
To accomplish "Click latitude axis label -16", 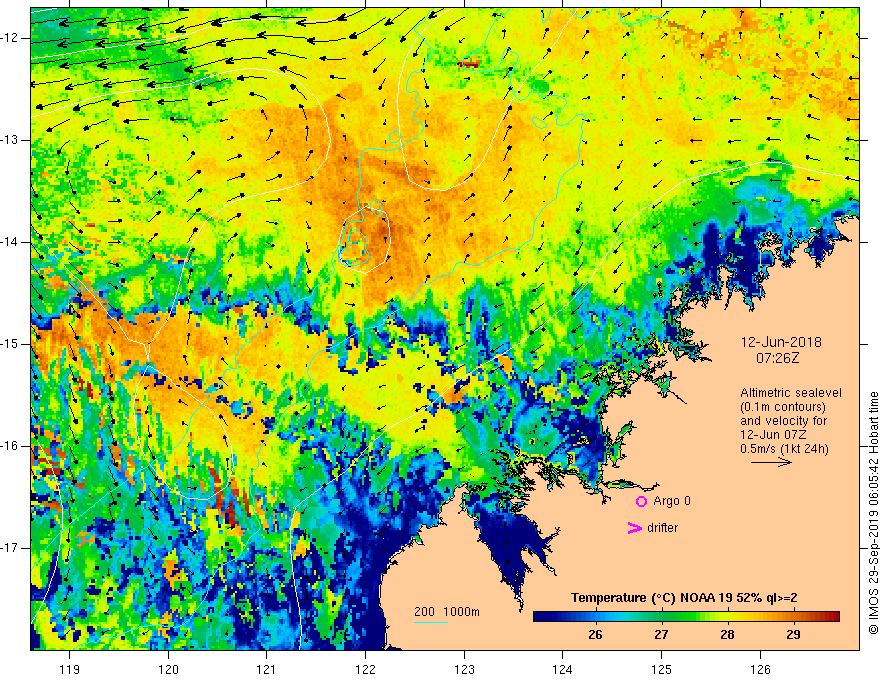I will pos(10,446).
